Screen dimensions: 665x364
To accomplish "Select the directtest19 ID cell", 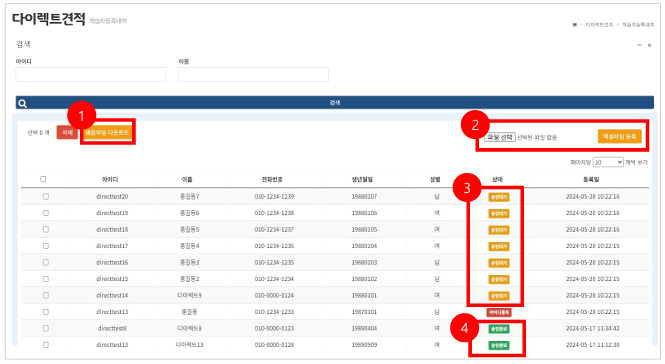I will tap(112, 213).
